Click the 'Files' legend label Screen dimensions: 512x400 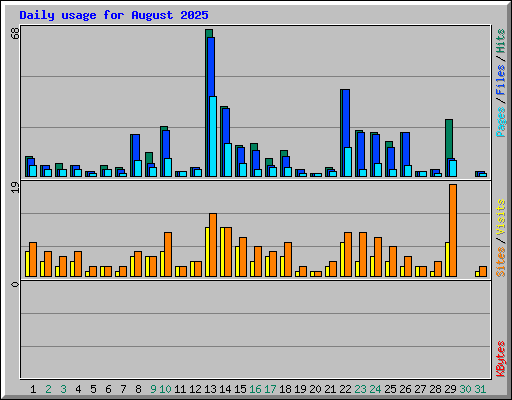point(500,80)
